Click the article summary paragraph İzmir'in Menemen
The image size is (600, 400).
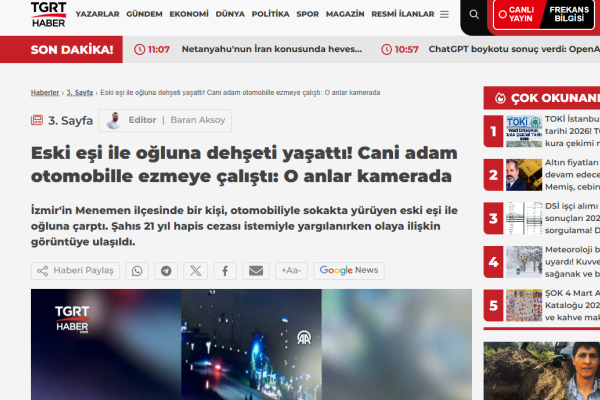(x=244, y=226)
